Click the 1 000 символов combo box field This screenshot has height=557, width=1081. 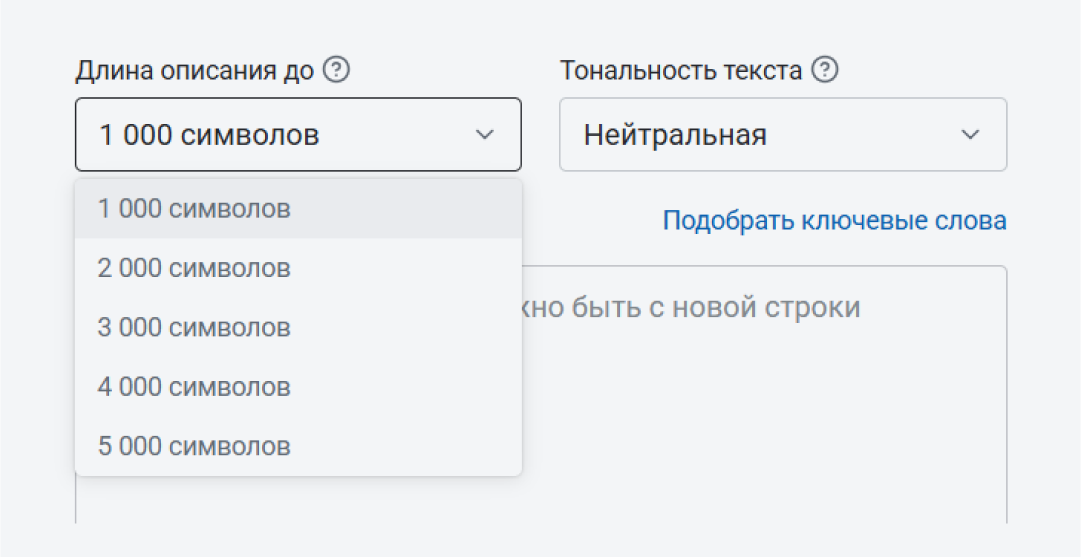[299, 134]
